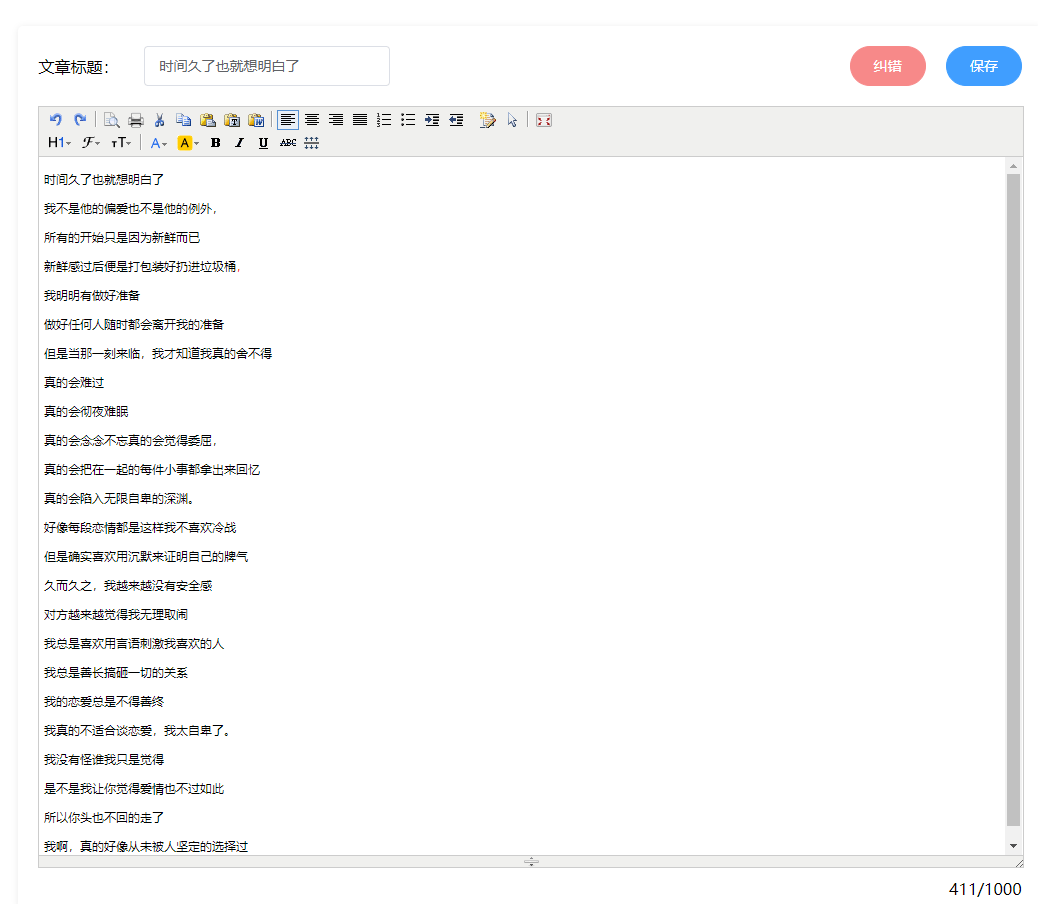Open the font family dropdown
Viewport: 1038px width, 904px height.
click(x=91, y=143)
